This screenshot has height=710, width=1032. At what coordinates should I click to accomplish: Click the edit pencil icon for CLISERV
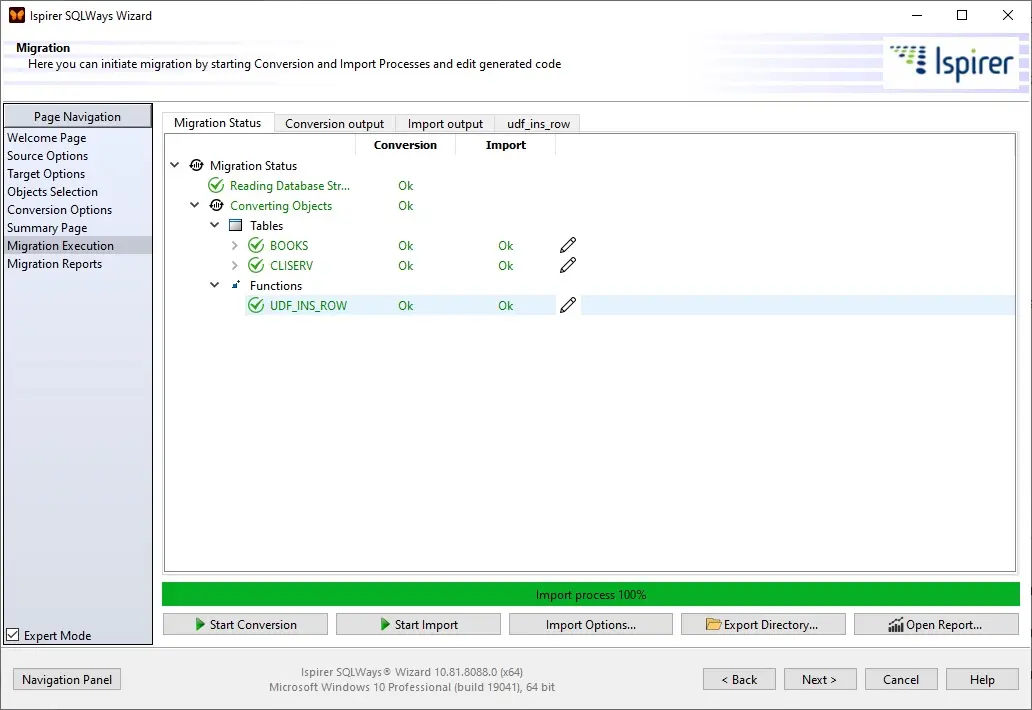567,265
